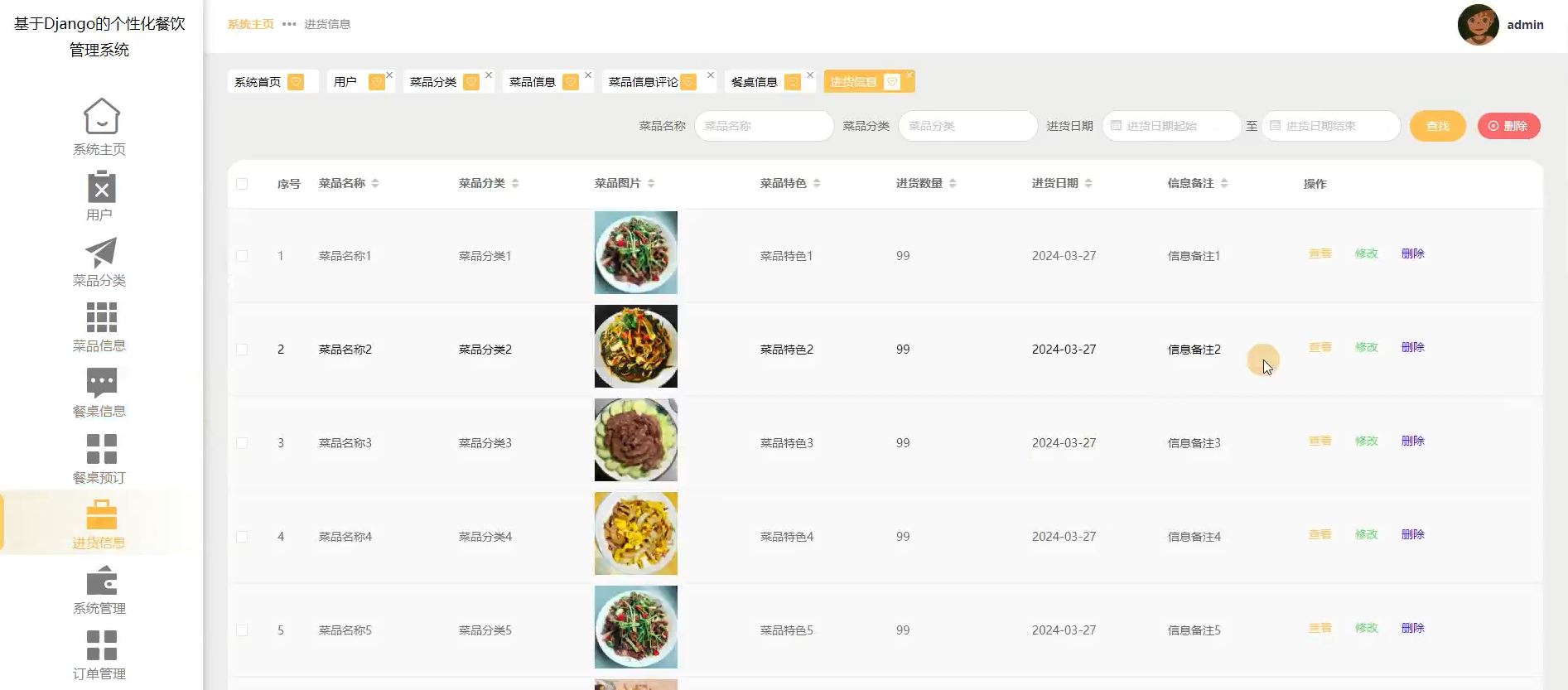The image size is (1568, 690).
Task: Sort table by 信息备注 column arrows
Action: point(1224,183)
